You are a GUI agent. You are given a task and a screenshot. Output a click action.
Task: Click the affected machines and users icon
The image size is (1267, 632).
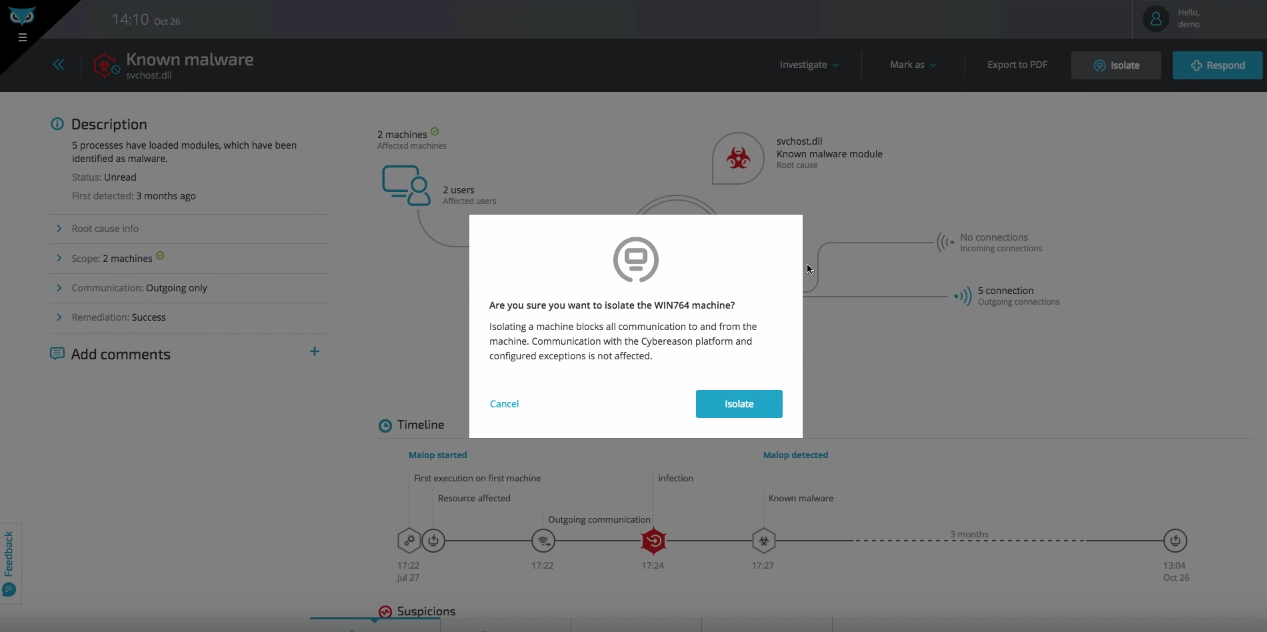(x=405, y=185)
